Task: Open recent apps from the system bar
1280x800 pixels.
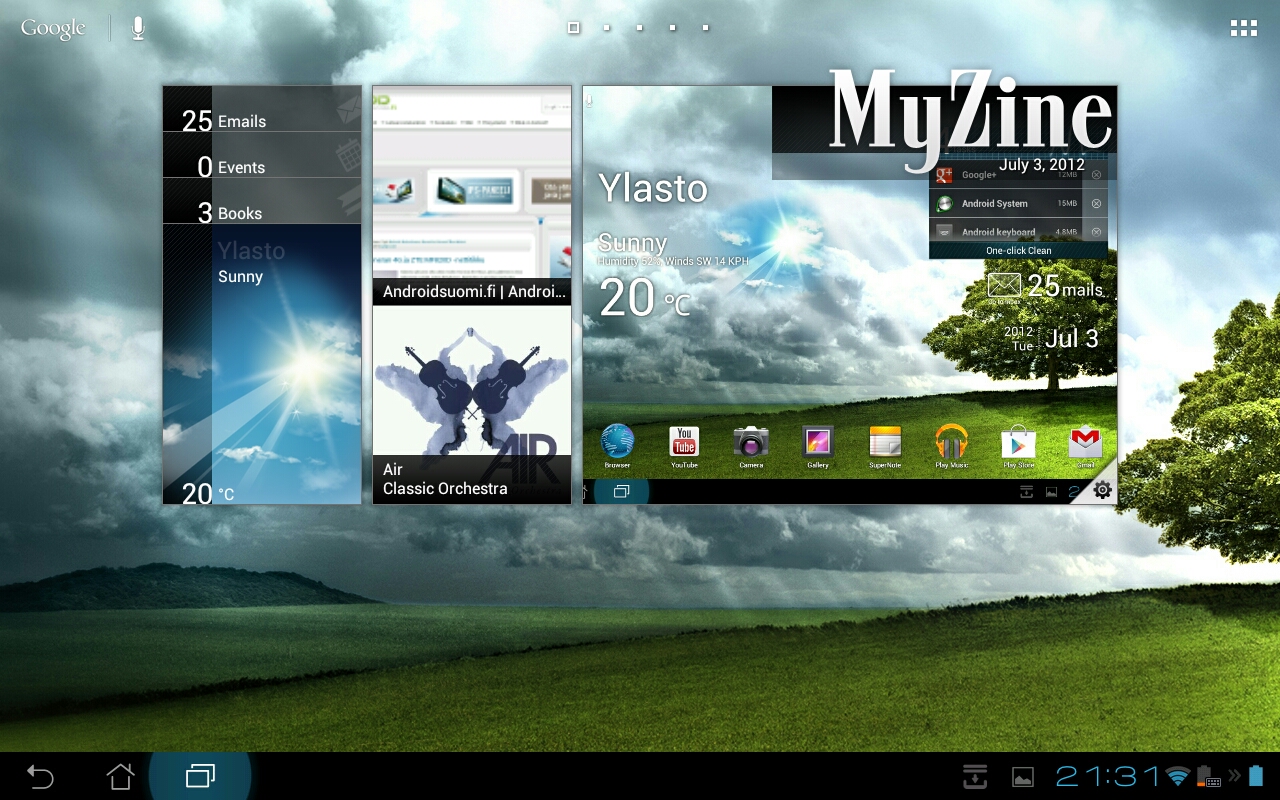Action: click(200, 776)
